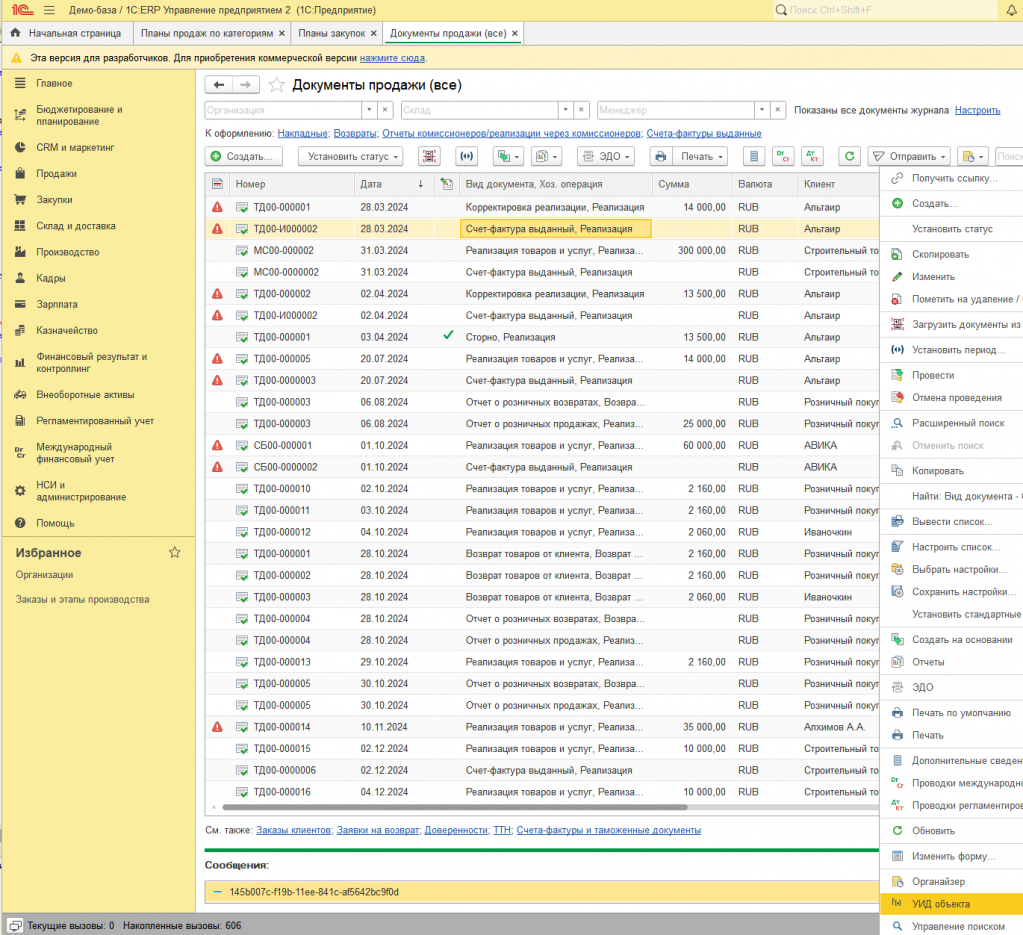Expand the Установить статус dropdown
This screenshot has width=1023, height=935.
click(350, 157)
